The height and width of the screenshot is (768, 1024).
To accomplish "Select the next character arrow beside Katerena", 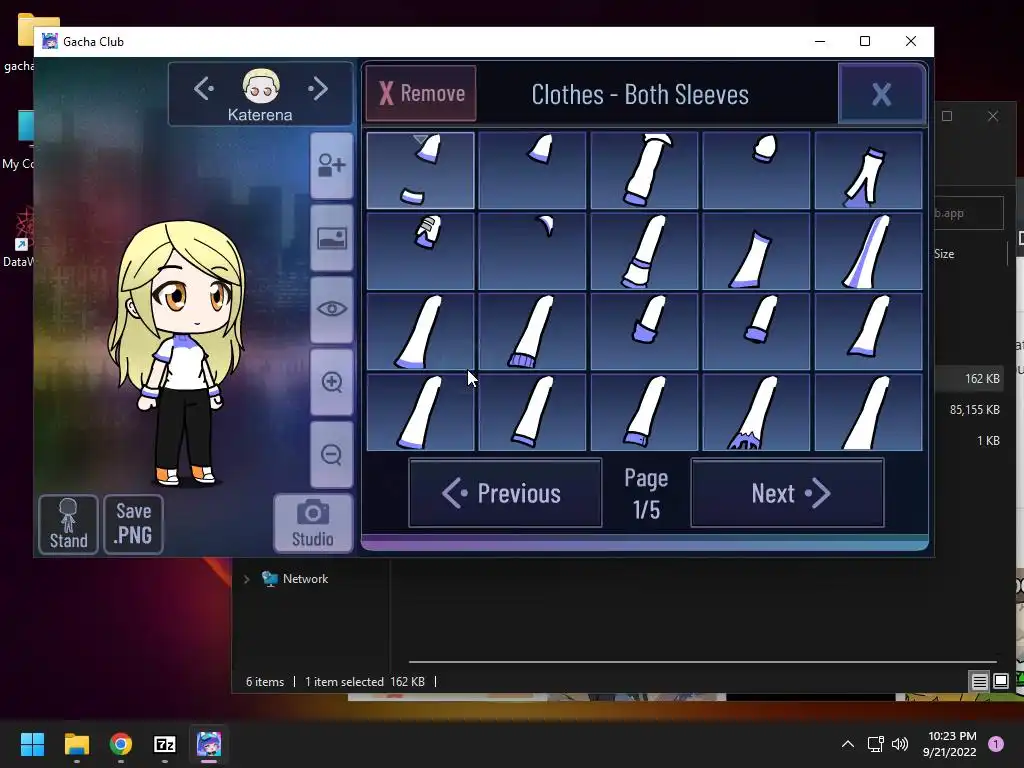I will [318, 89].
